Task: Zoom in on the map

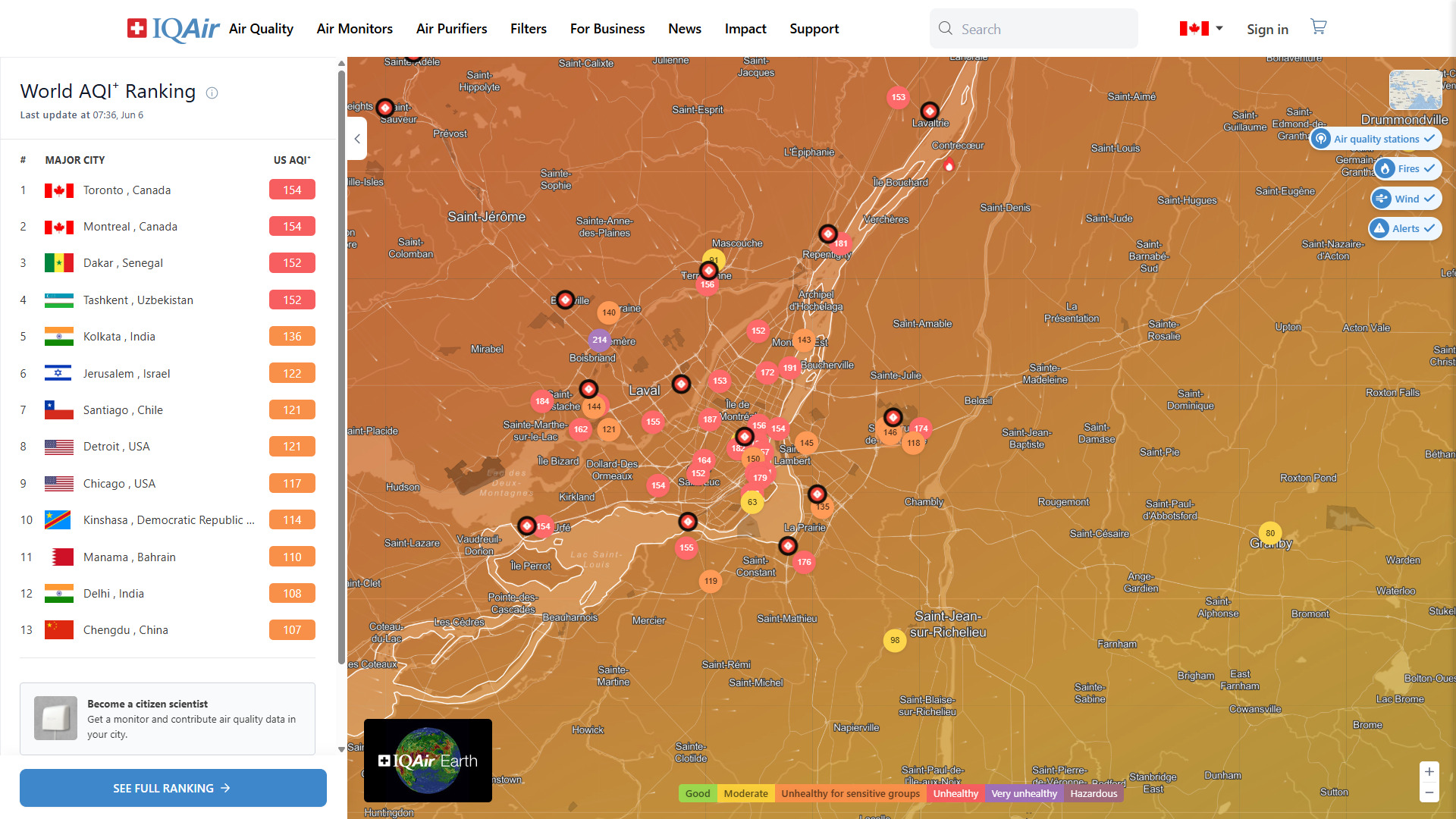Action: 1429,772
